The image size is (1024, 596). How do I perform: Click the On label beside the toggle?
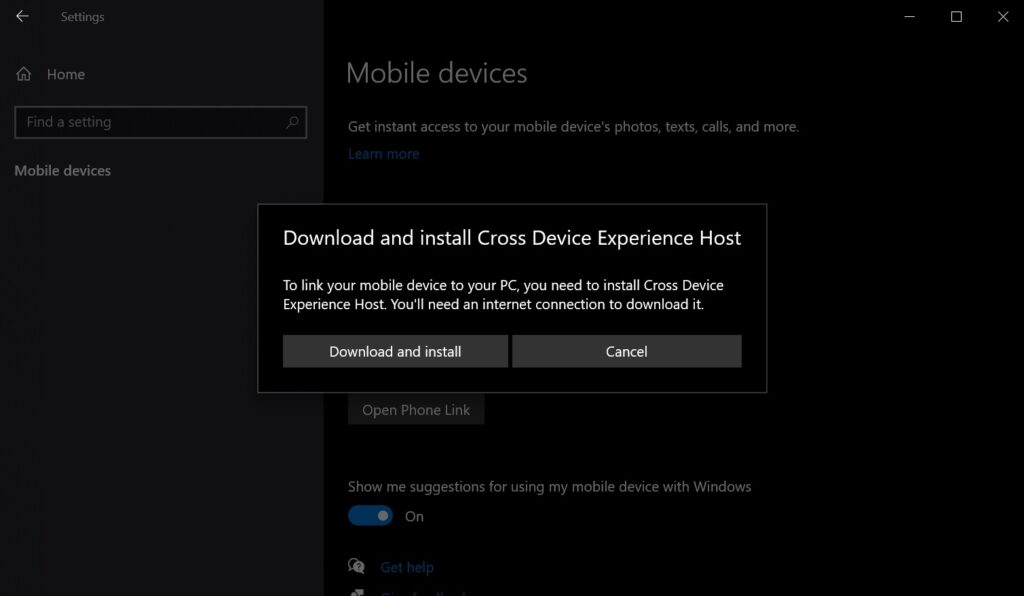(414, 516)
